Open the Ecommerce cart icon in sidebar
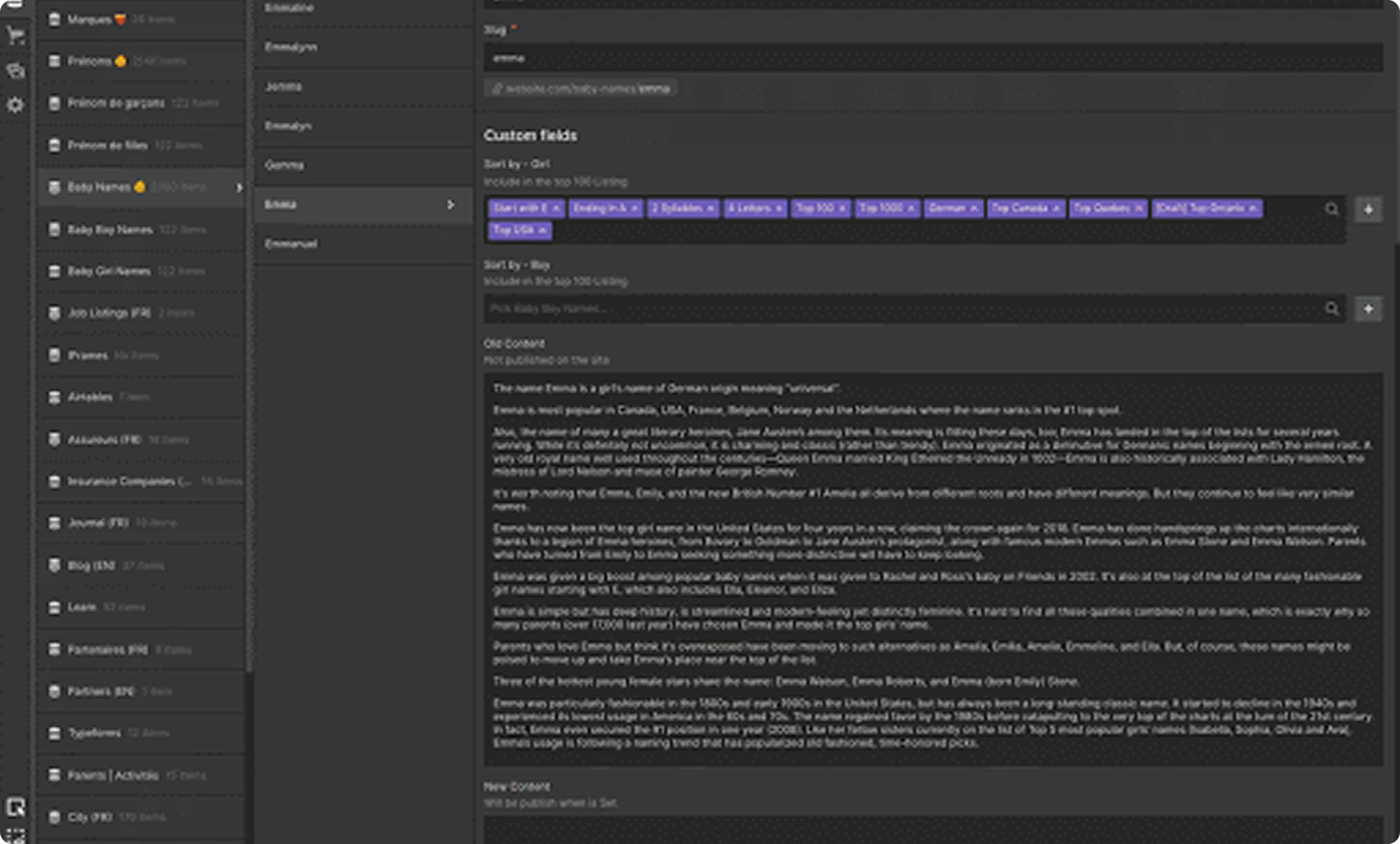This screenshot has width=1400, height=844. point(15,35)
